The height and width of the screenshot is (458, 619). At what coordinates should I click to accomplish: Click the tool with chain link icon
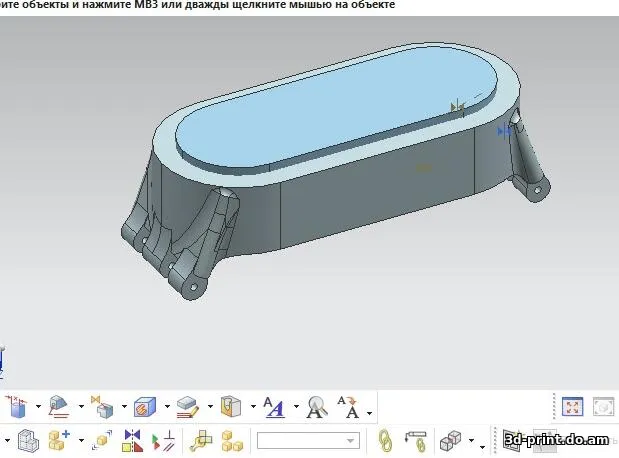click(x=416, y=440)
